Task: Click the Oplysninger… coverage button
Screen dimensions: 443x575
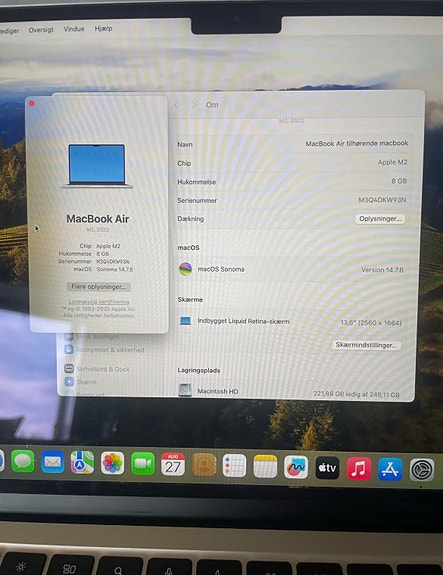Action: 380,219
